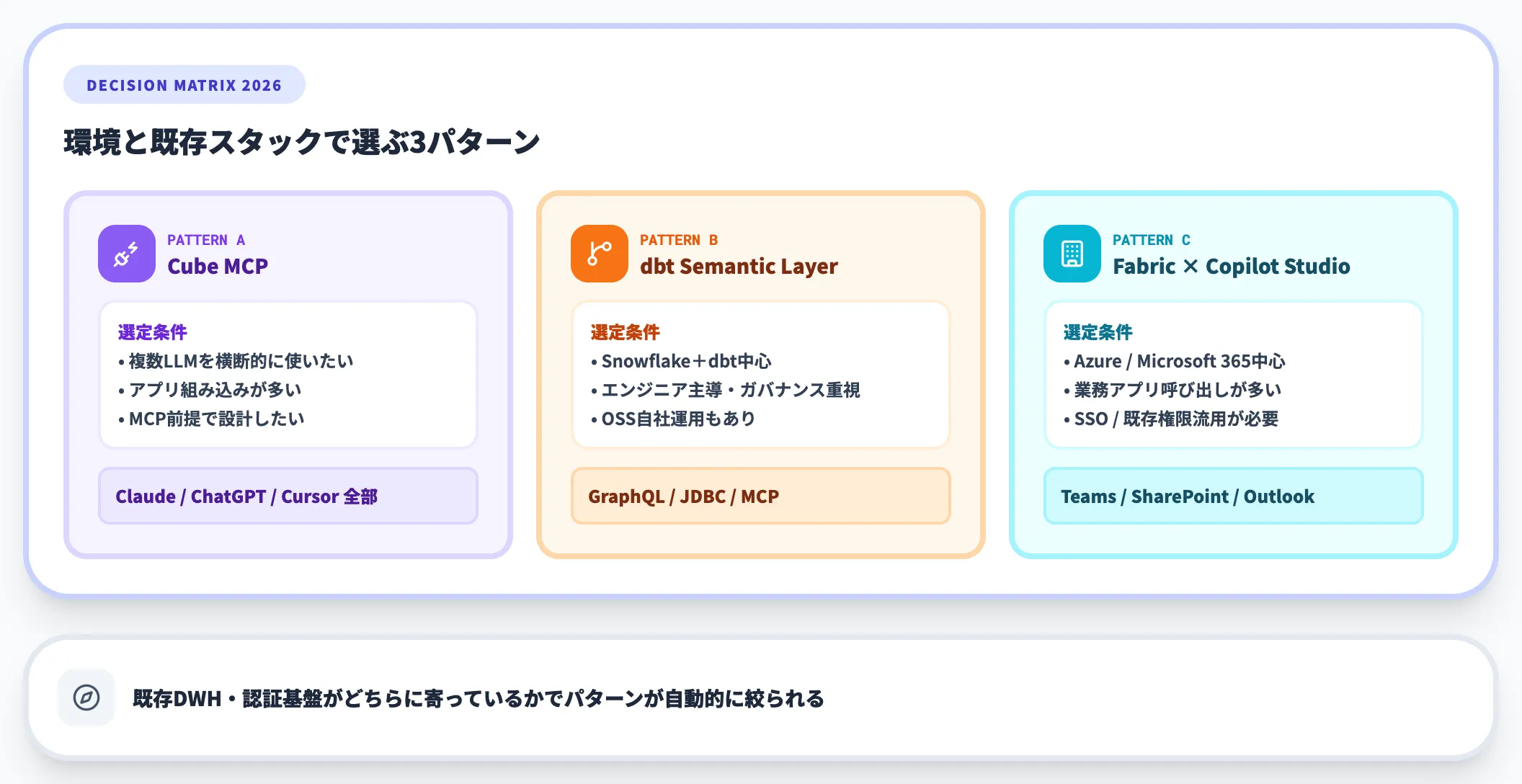Click the GraphQL / JDBC / MCP bar

(x=760, y=496)
